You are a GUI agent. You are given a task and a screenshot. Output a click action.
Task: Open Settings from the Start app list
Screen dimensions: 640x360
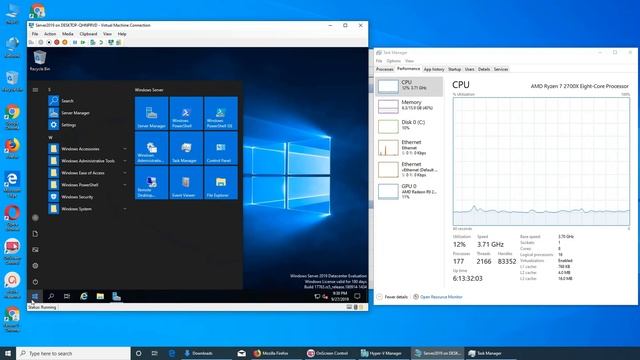click(x=88, y=125)
